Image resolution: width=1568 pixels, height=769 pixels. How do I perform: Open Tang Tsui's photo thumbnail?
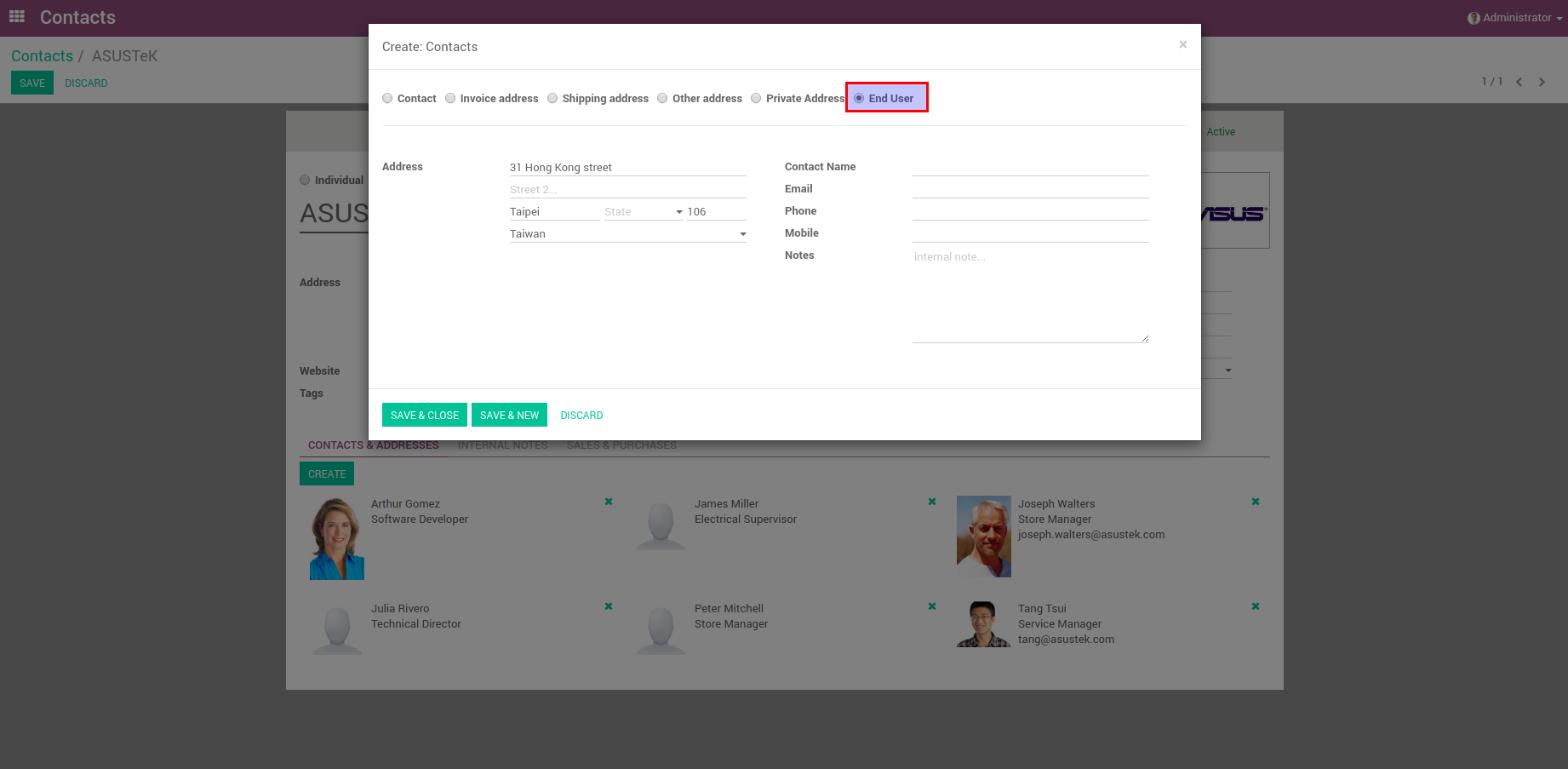pos(984,624)
